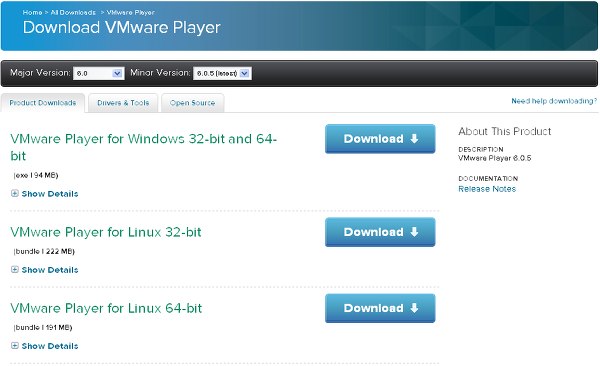Open the Major Version dropdown
The image size is (600, 366).
pos(98,73)
